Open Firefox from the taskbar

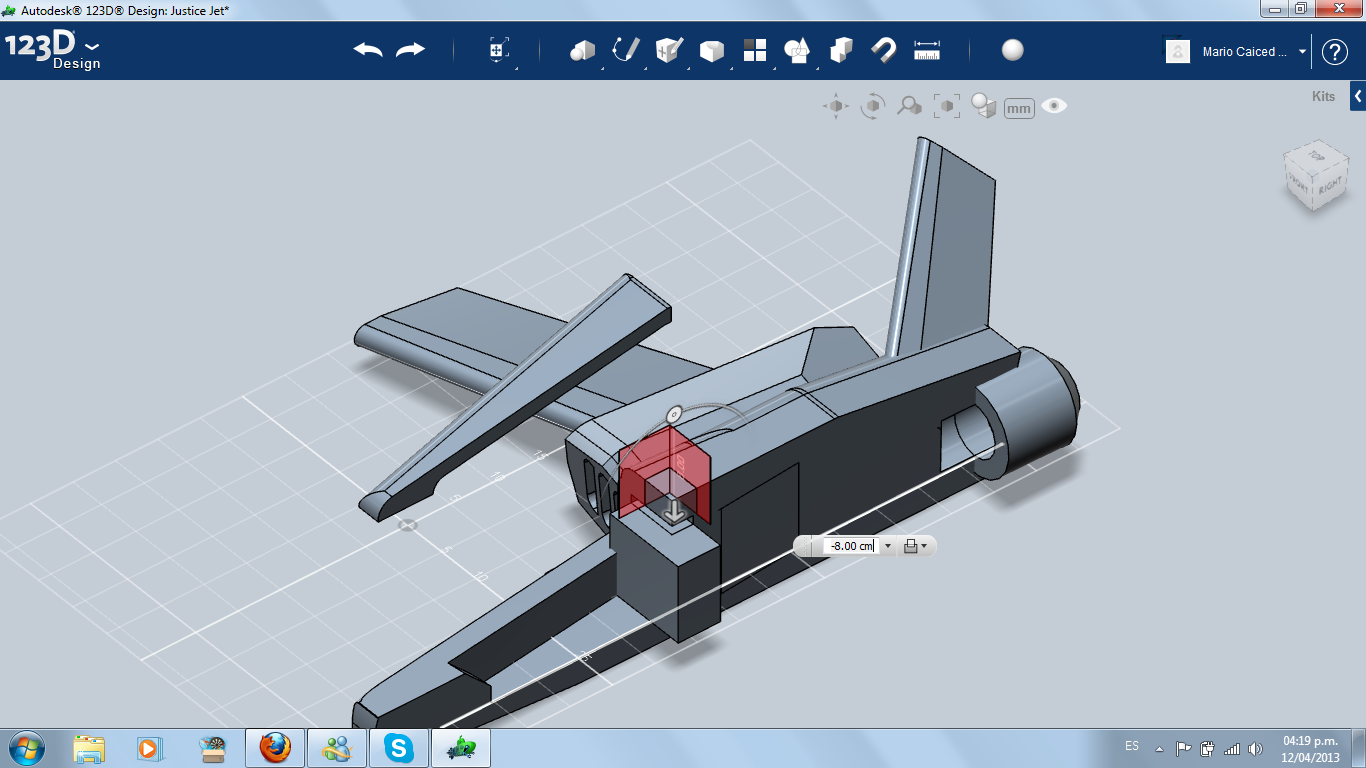(x=275, y=748)
